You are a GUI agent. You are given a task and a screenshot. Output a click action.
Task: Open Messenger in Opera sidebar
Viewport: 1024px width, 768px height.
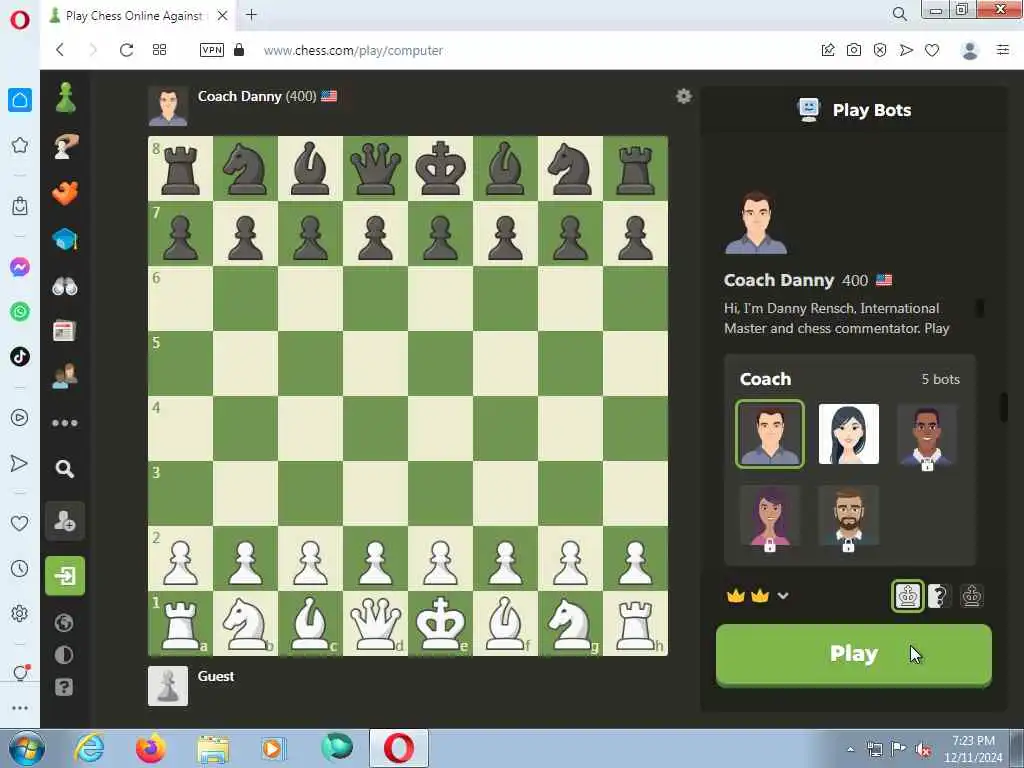[x=20, y=267]
